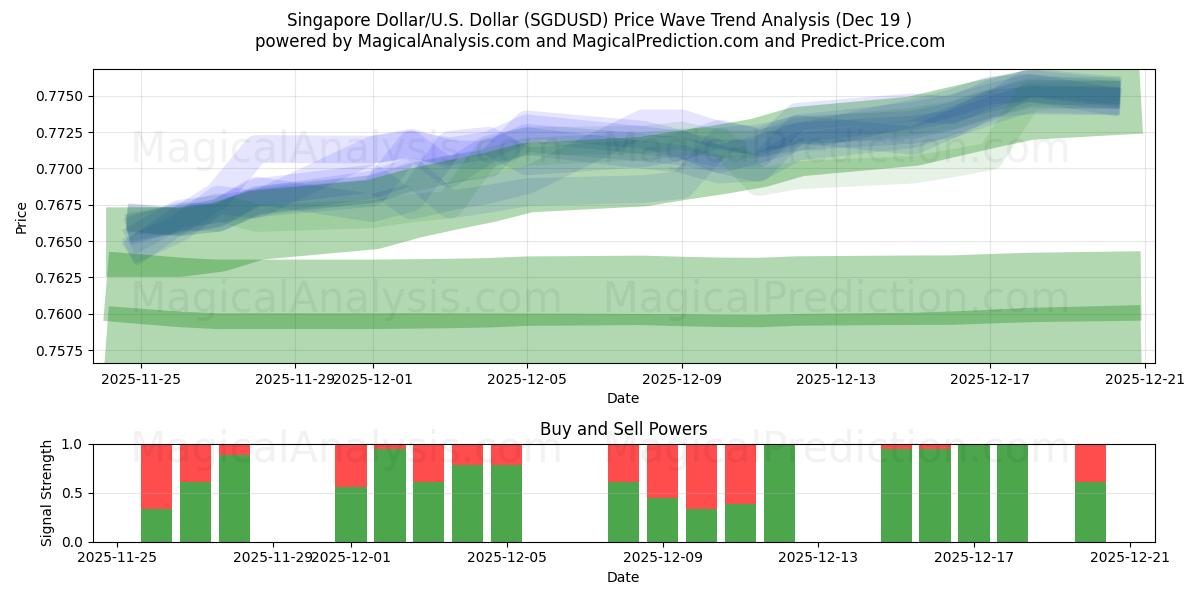
Task: Click the 0.5 signal strength gridline
Action: tap(600, 489)
